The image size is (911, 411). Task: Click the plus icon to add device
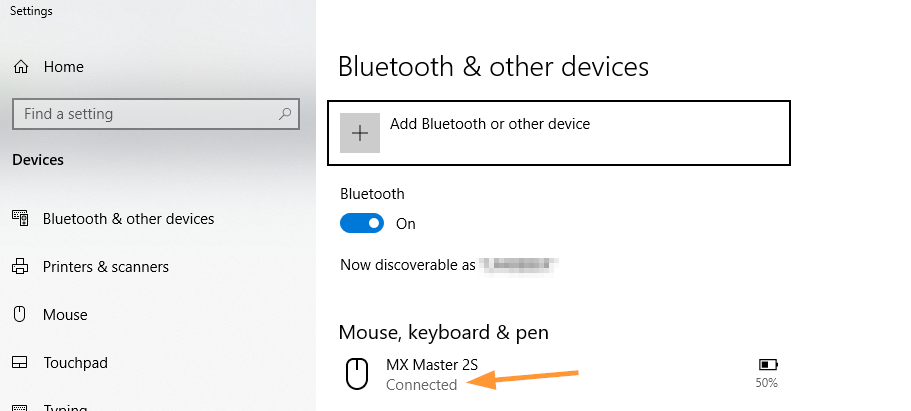point(360,133)
